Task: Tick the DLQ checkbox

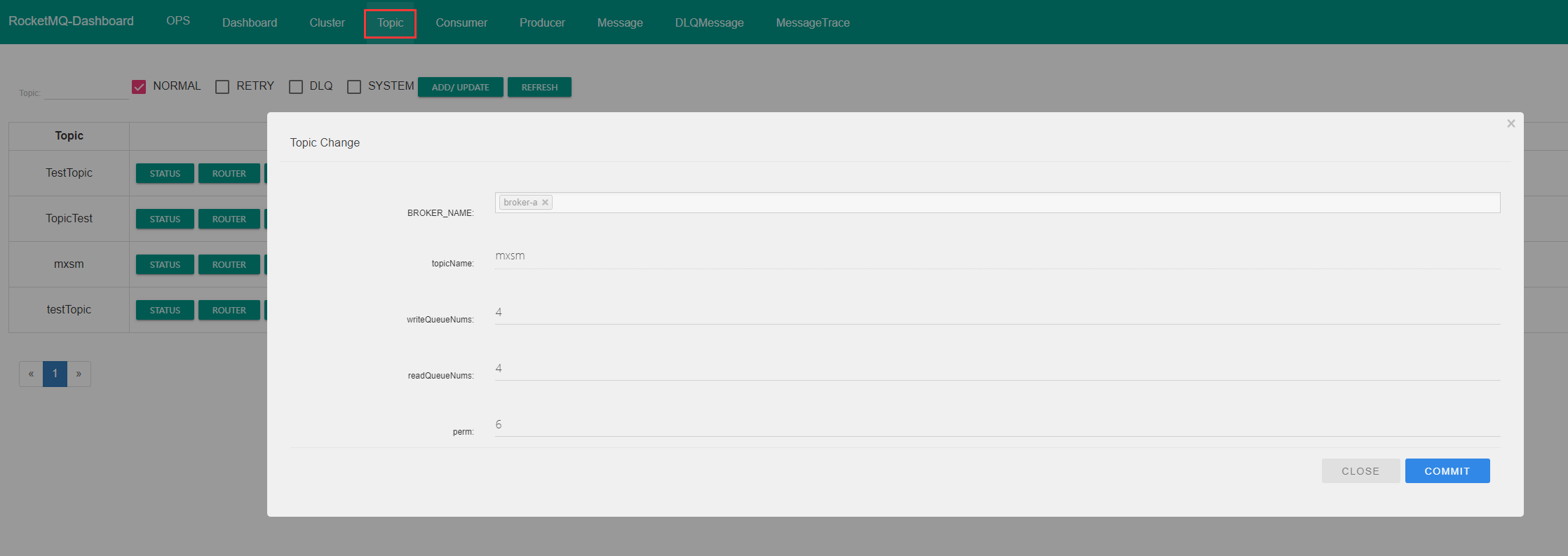Action: pyautogui.click(x=296, y=87)
